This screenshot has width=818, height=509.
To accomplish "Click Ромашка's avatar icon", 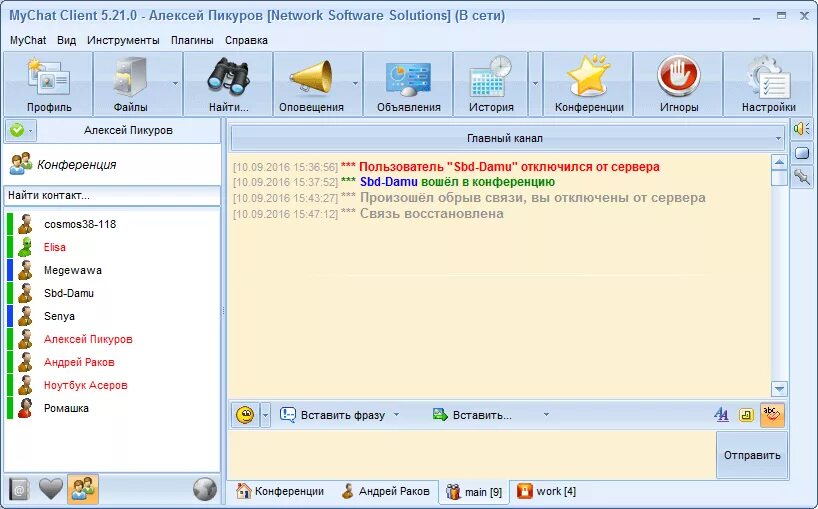I will tap(25, 408).
